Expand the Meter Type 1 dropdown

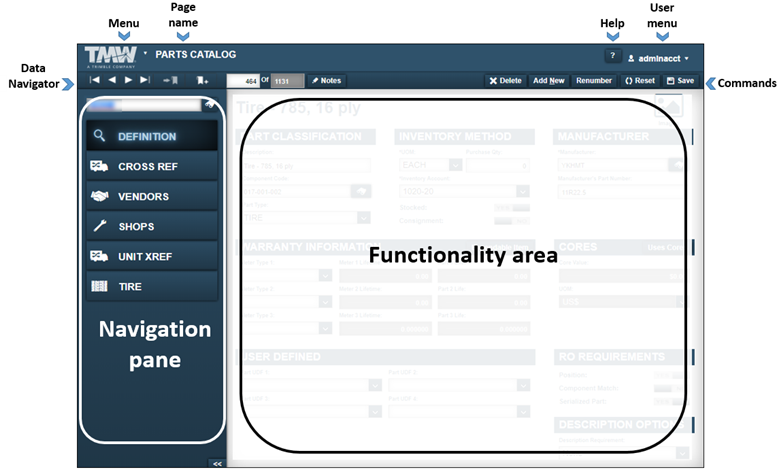point(325,275)
